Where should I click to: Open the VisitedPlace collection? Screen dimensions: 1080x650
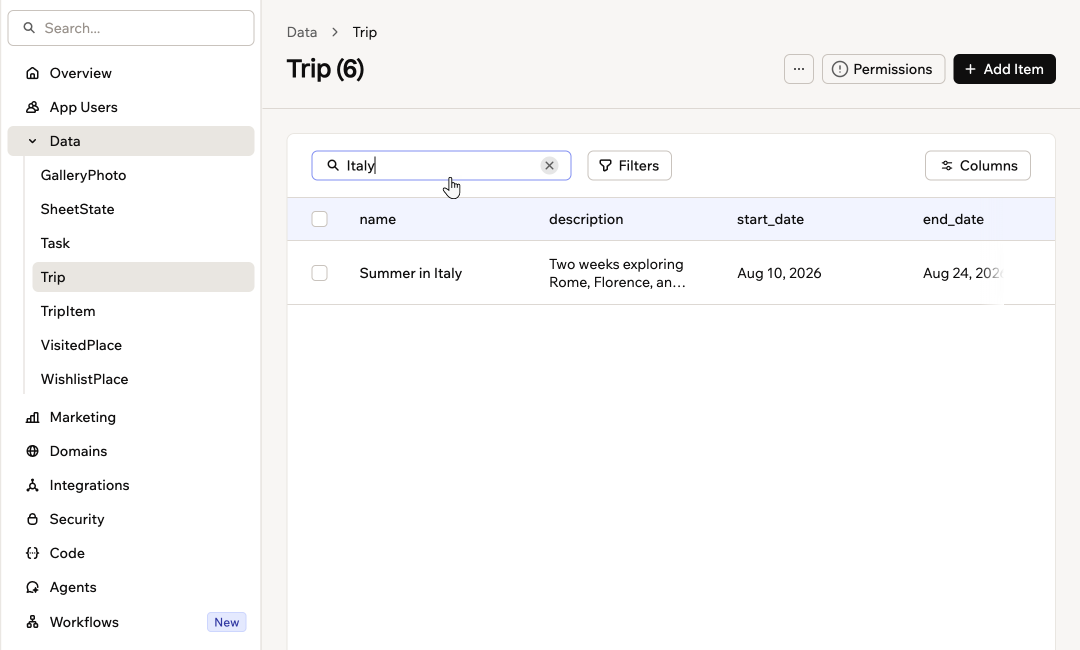[x=81, y=345]
